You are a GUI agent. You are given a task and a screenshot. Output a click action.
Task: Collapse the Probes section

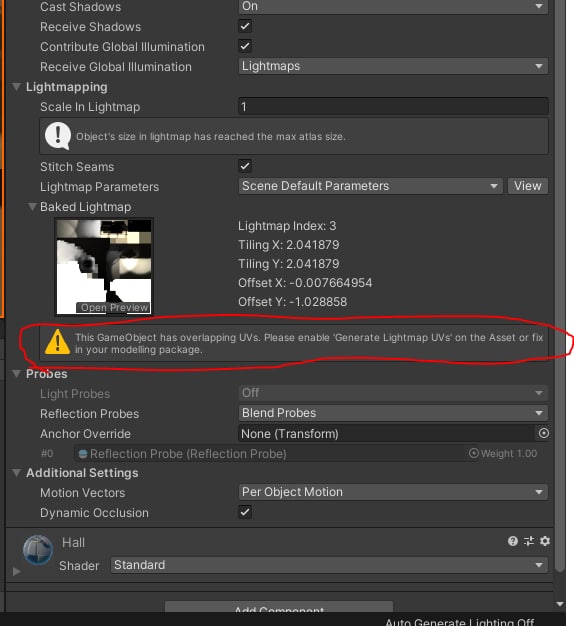point(16,374)
